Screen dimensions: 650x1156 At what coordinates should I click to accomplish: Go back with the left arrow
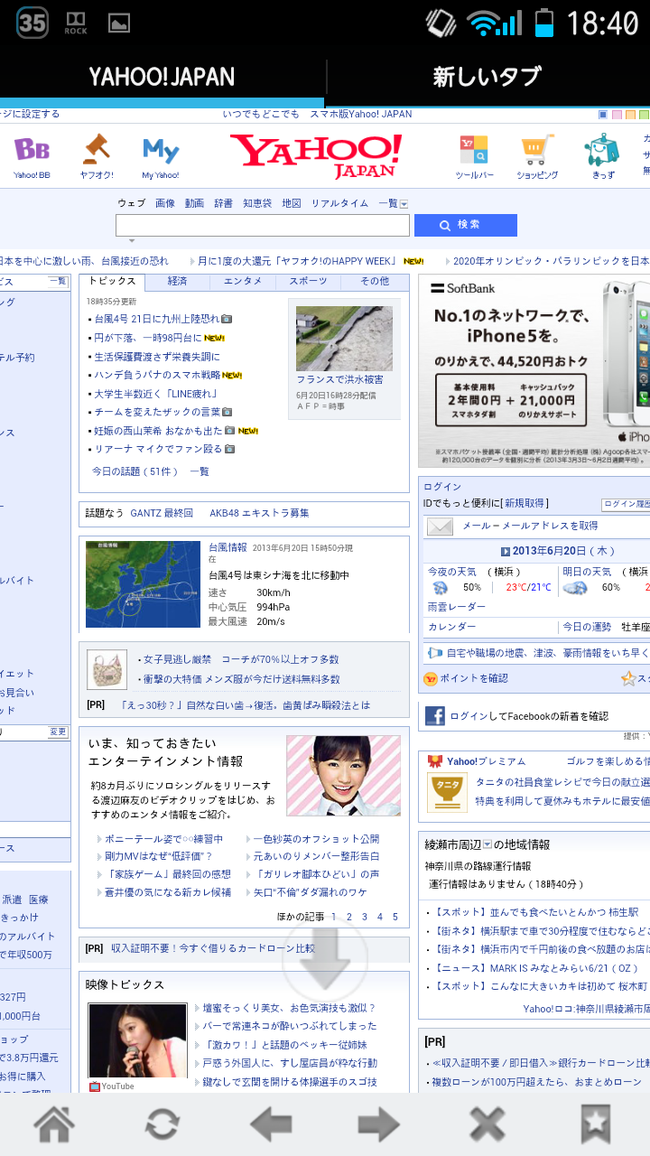pos(270,1124)
